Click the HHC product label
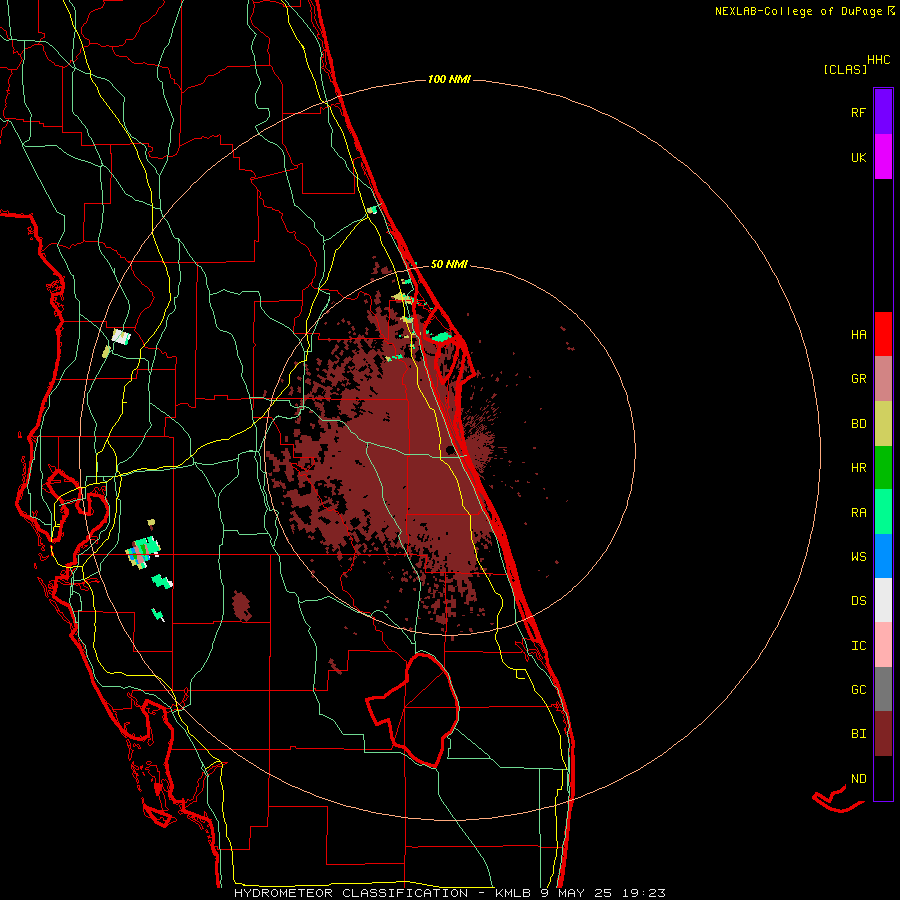This screenshot has height=900, width=900. (879, 60)
